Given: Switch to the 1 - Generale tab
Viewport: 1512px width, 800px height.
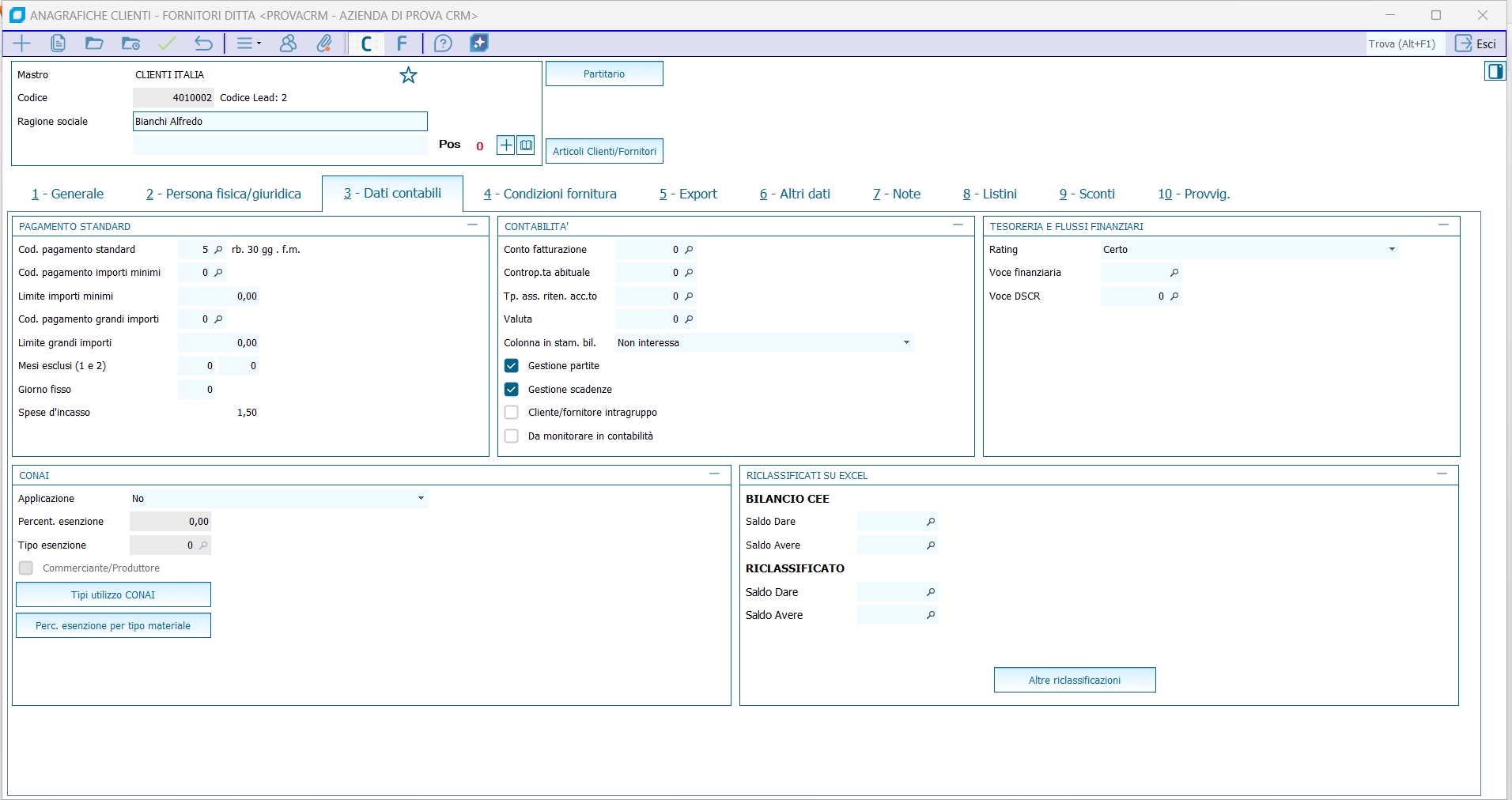Looking at the screenshot, I should [x=68, y=194].
